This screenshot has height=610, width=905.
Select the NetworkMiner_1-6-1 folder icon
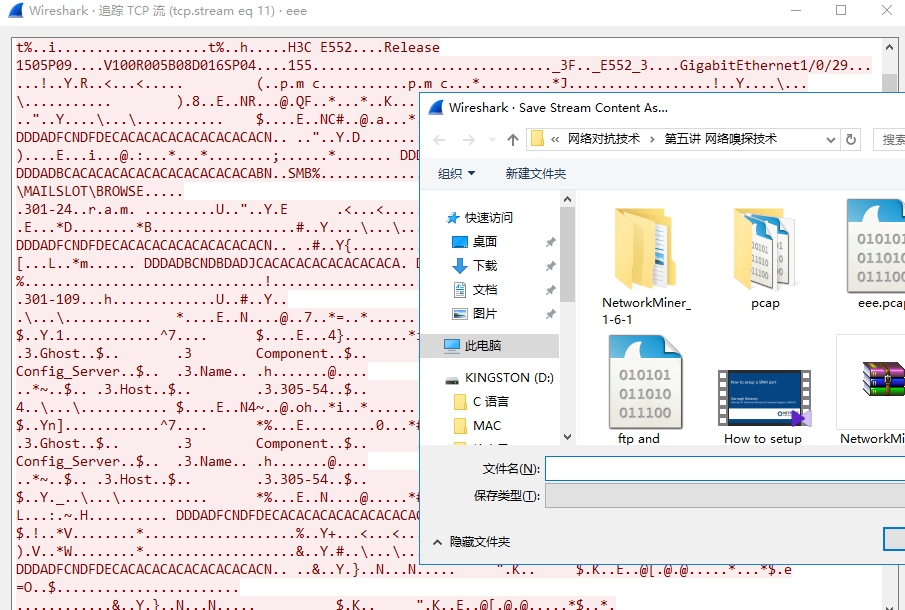pyautogui.click(x=646, y=249)
